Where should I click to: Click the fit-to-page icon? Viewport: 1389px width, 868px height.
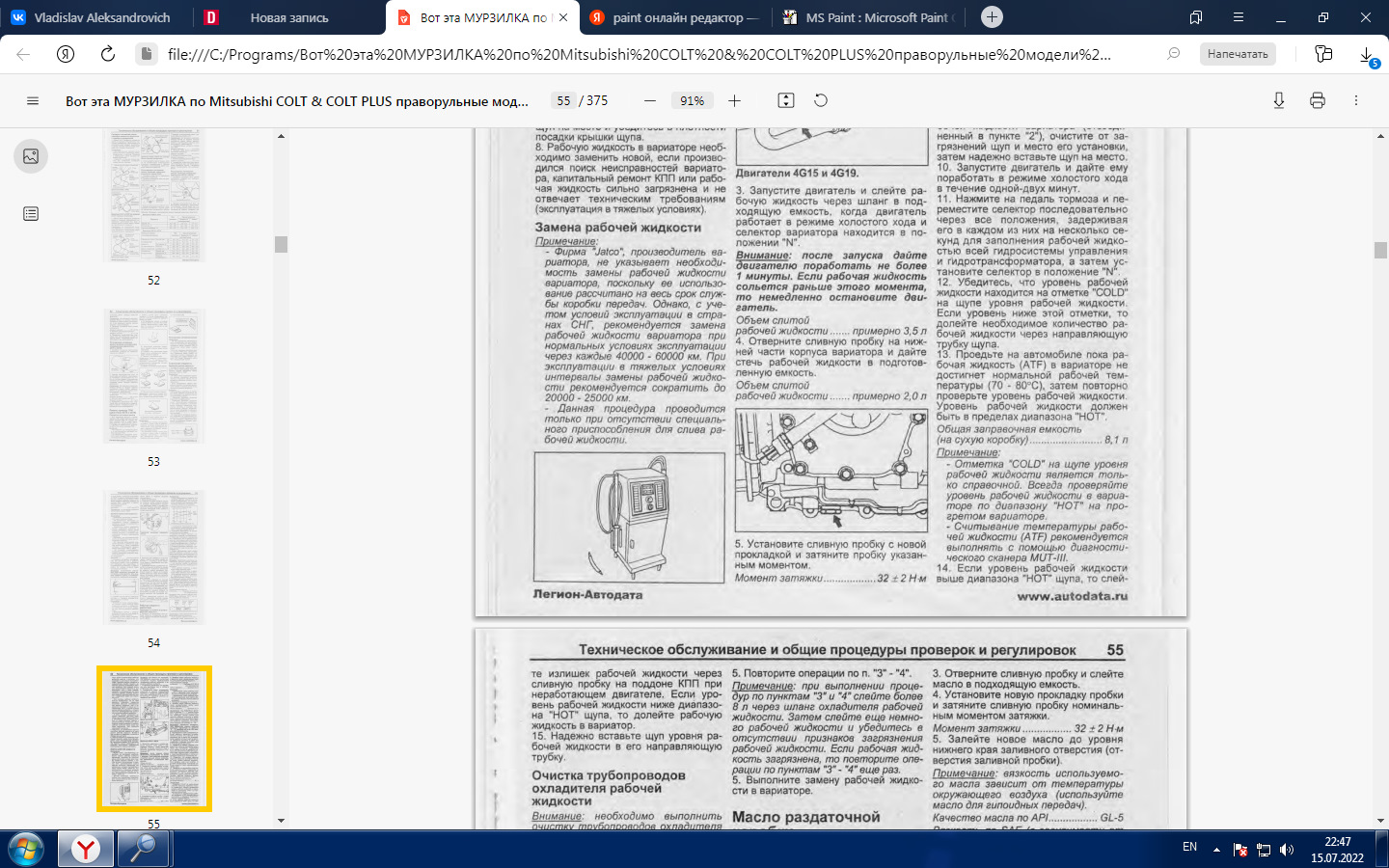pos(786,100)
